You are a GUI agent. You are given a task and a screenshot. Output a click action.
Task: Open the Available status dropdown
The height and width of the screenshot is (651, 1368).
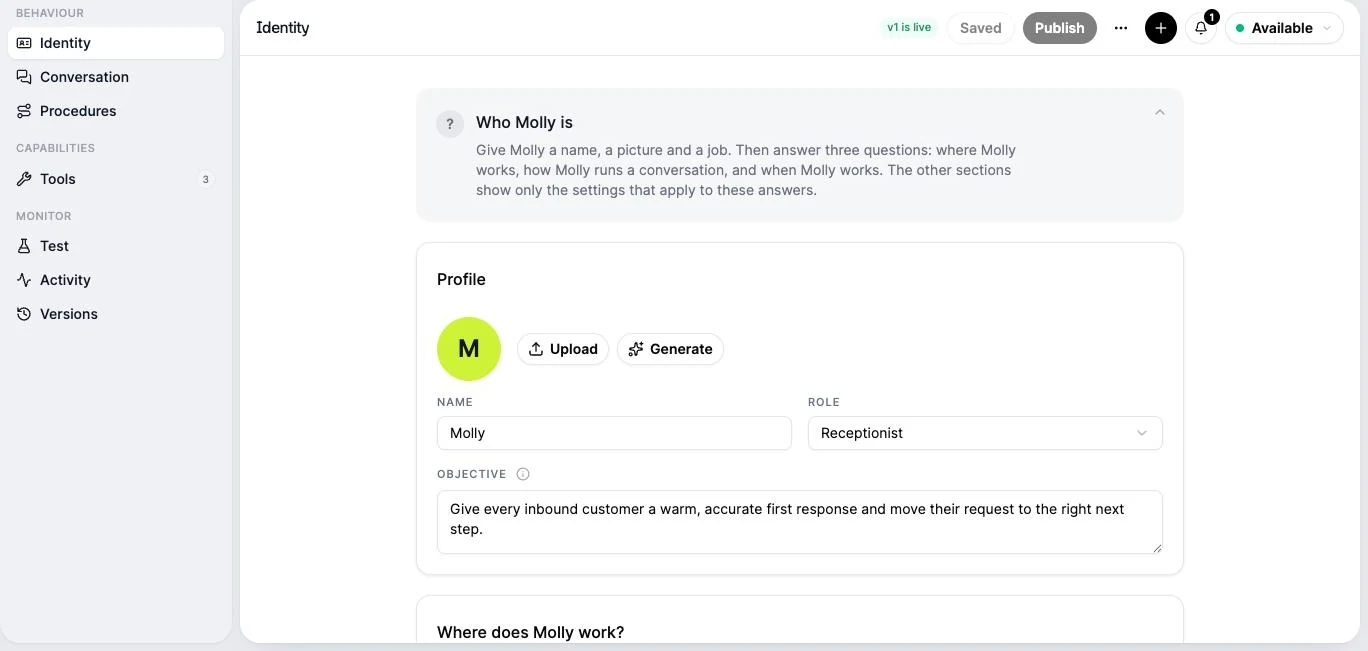click(1284, 28)
